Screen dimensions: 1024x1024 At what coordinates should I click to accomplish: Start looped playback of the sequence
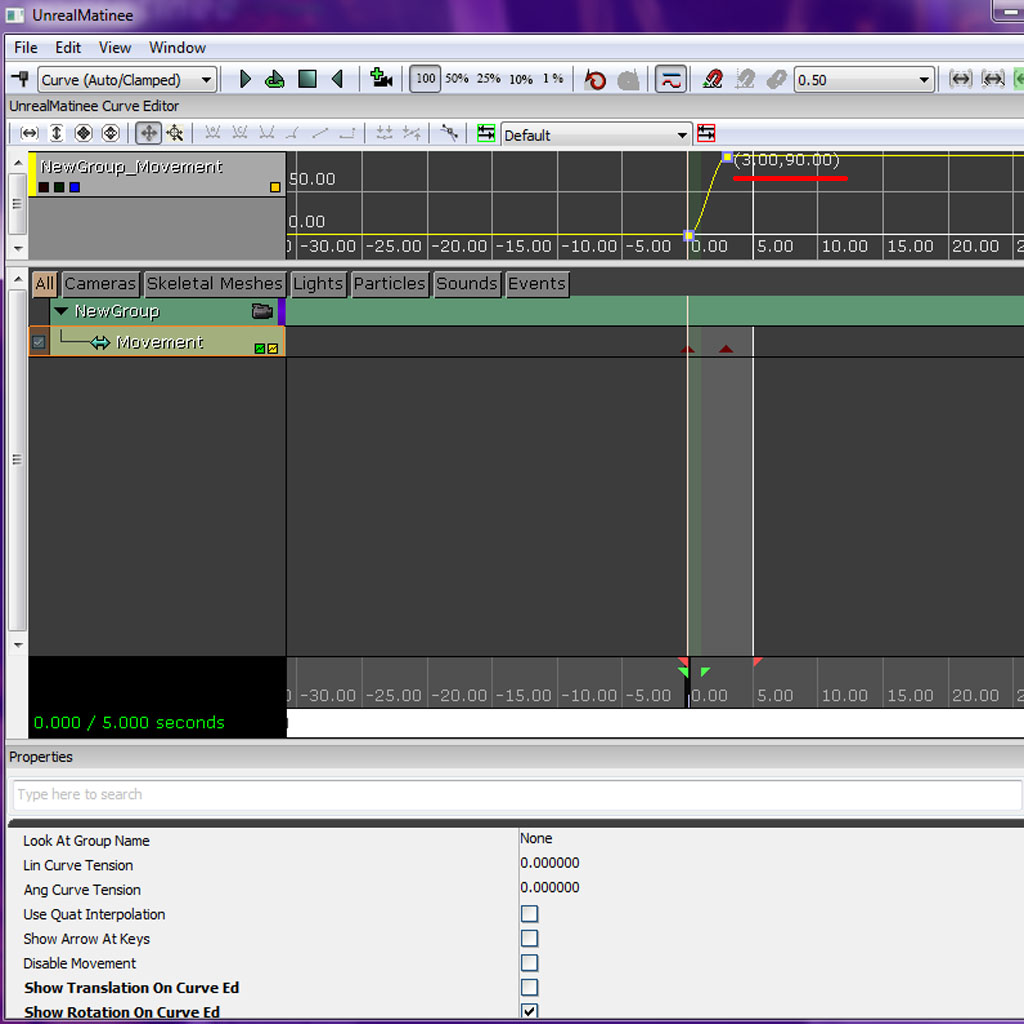274,80
